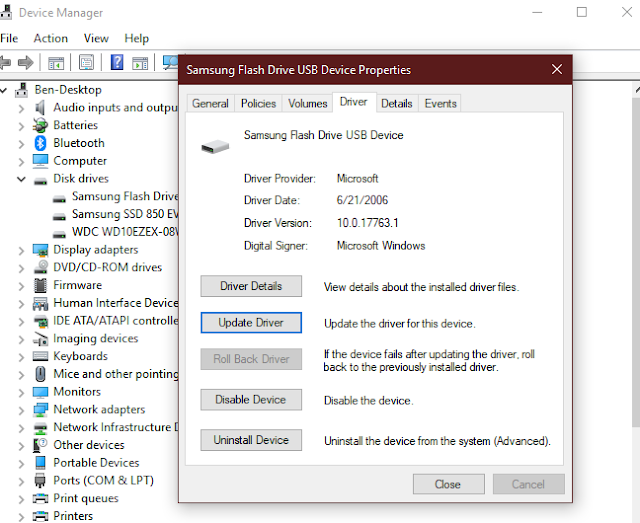Screen dimensions: 640x523
Task: Select the Samsung SSD 850 tree item
Action: 125,214
